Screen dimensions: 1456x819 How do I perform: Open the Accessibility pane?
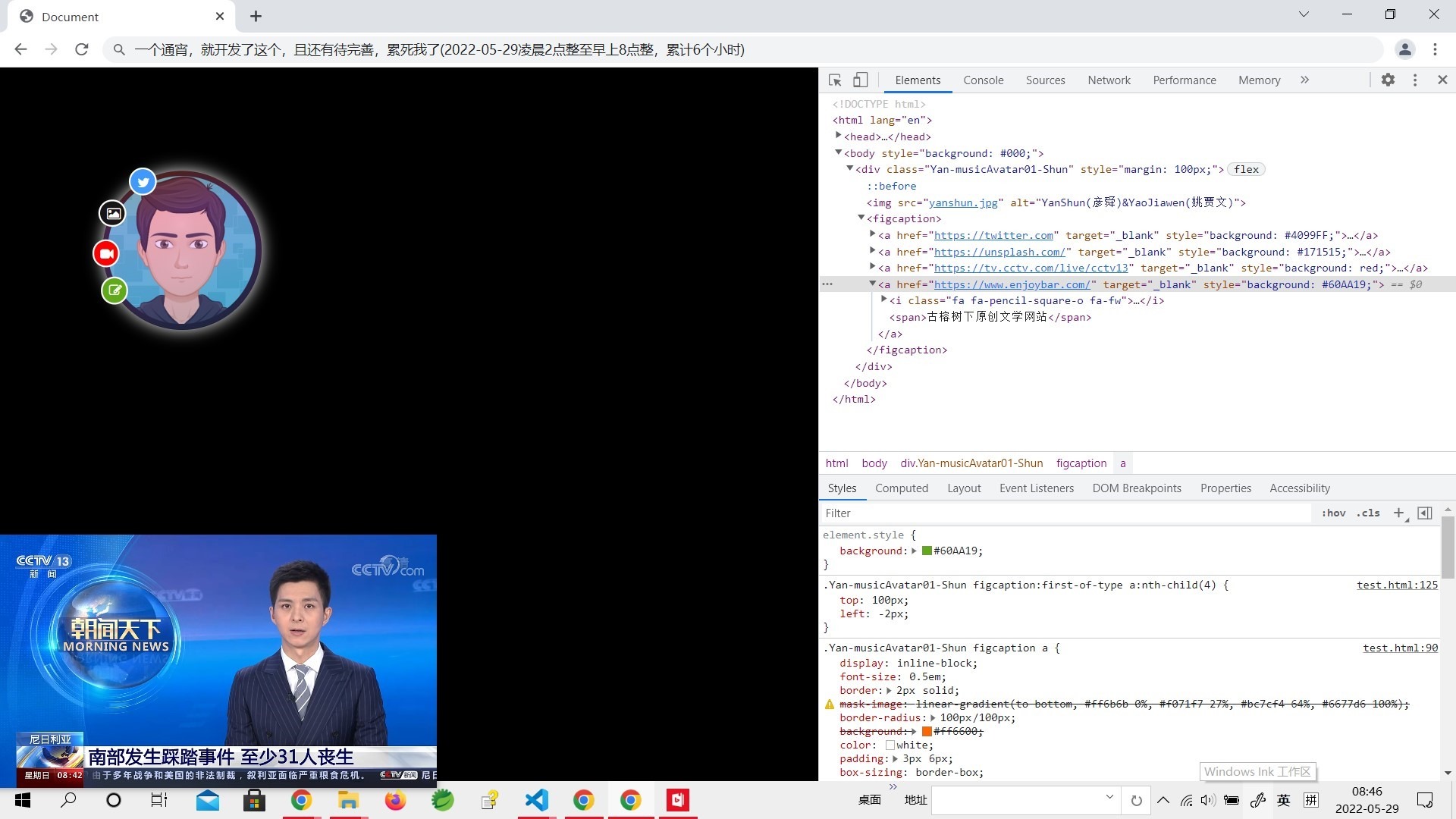[x=1300, y=488]
